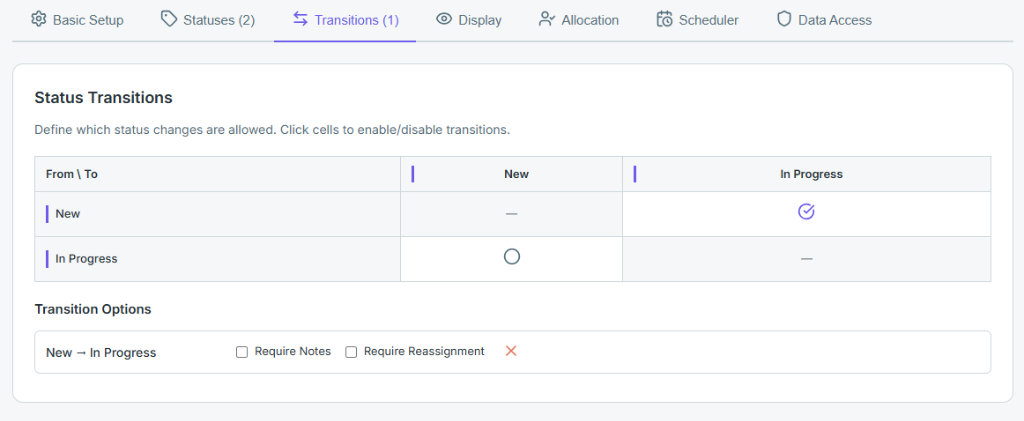This screenshot has height=421, width=1024.
Task: Click the In Progress to In Progress dash cell
Action: tap(807, 259)
